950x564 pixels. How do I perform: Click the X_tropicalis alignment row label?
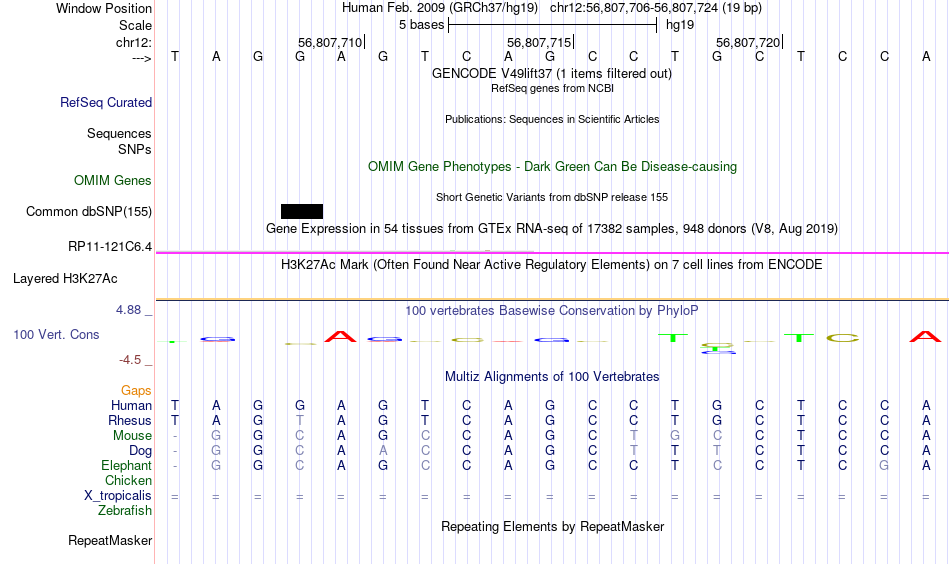[118, 496]
